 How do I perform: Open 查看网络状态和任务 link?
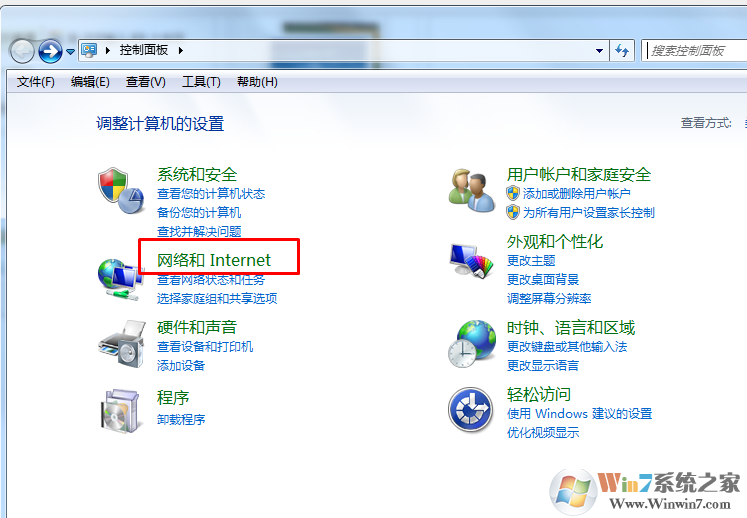click(x=211, y=280)
